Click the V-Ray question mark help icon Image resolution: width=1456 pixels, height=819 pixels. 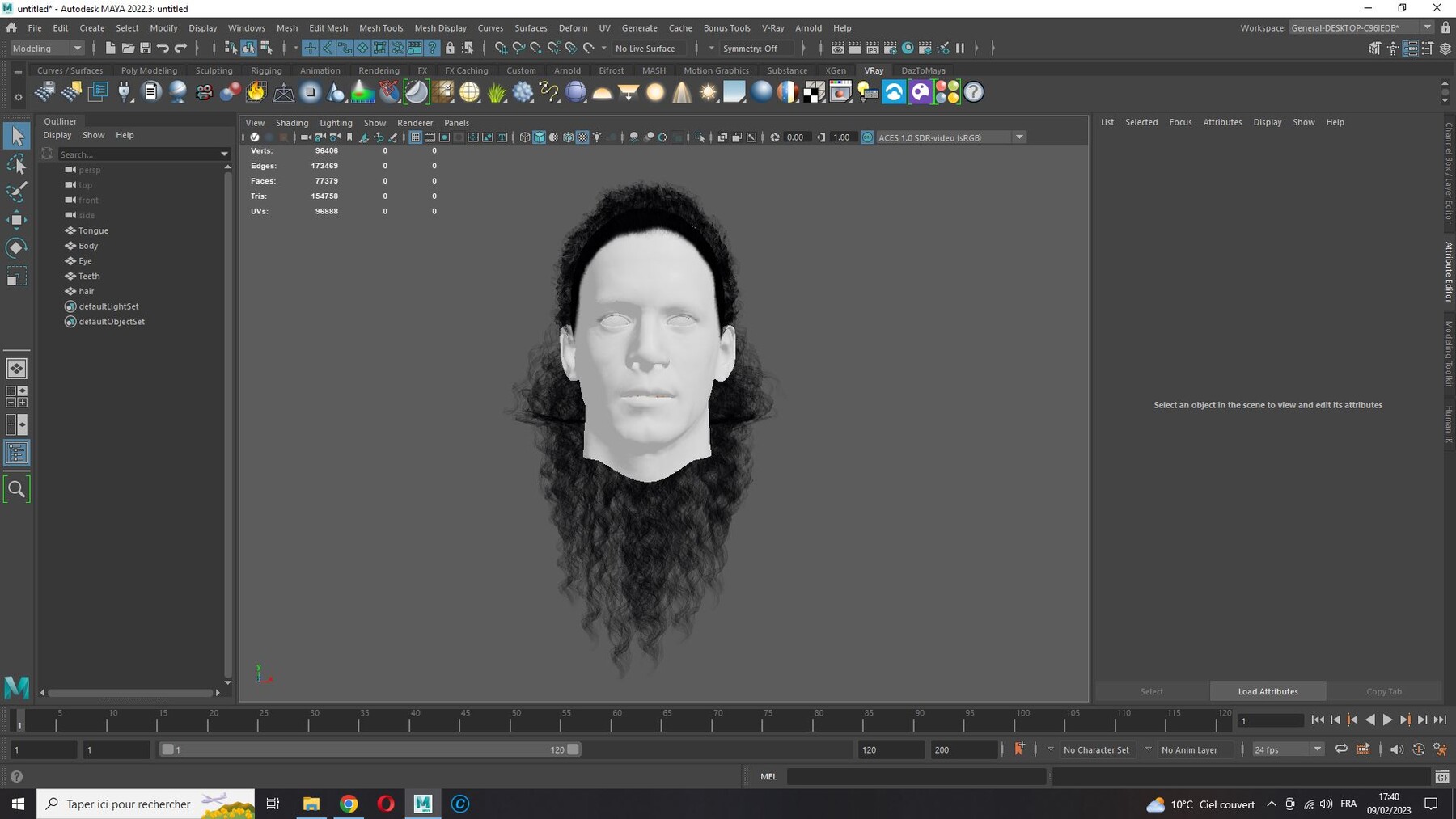pos(974,92)
